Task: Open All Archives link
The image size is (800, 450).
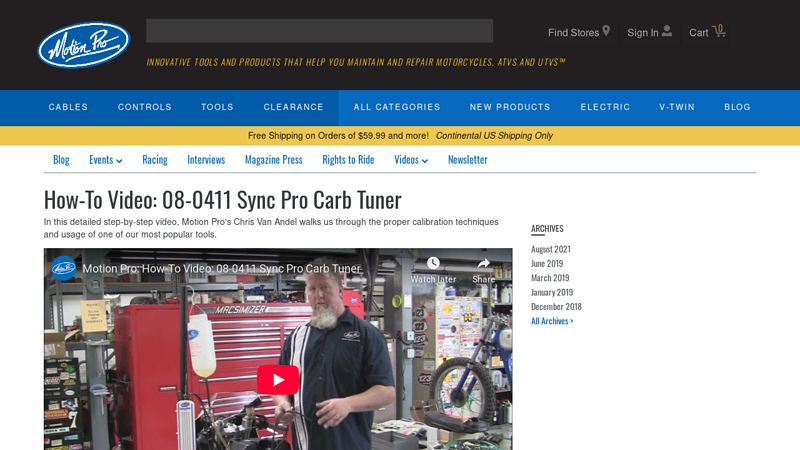Action: point(552,321)
